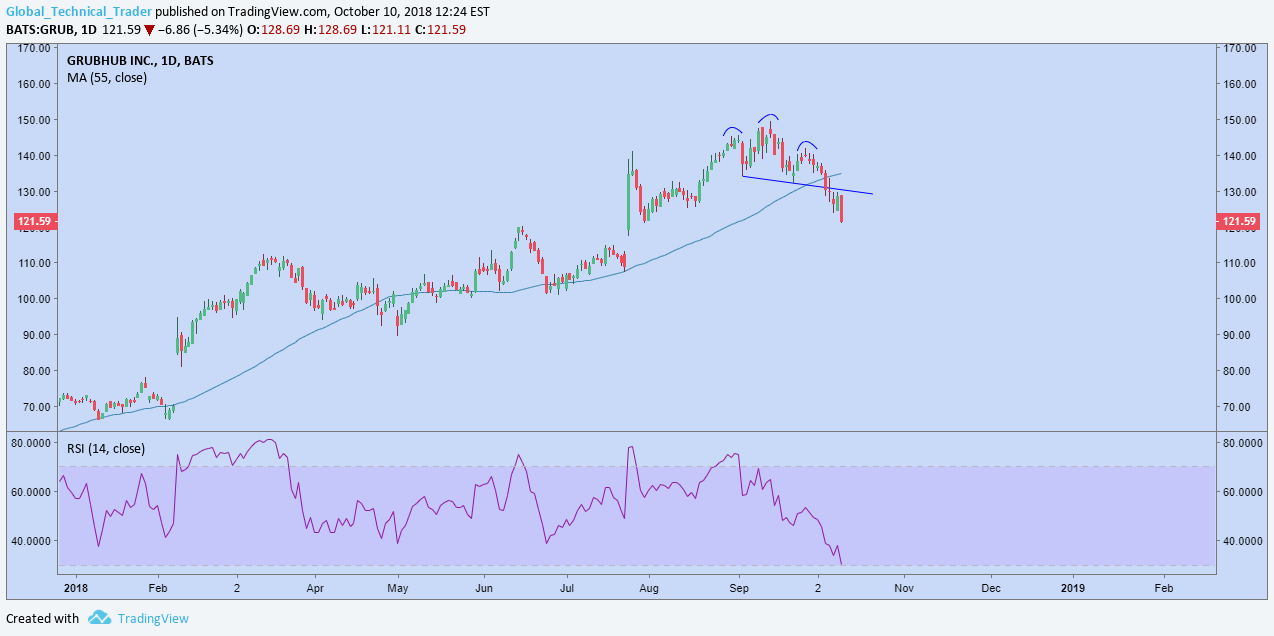Click the 2018 label on time axis
1274x636 pixels.
[76, 587]
